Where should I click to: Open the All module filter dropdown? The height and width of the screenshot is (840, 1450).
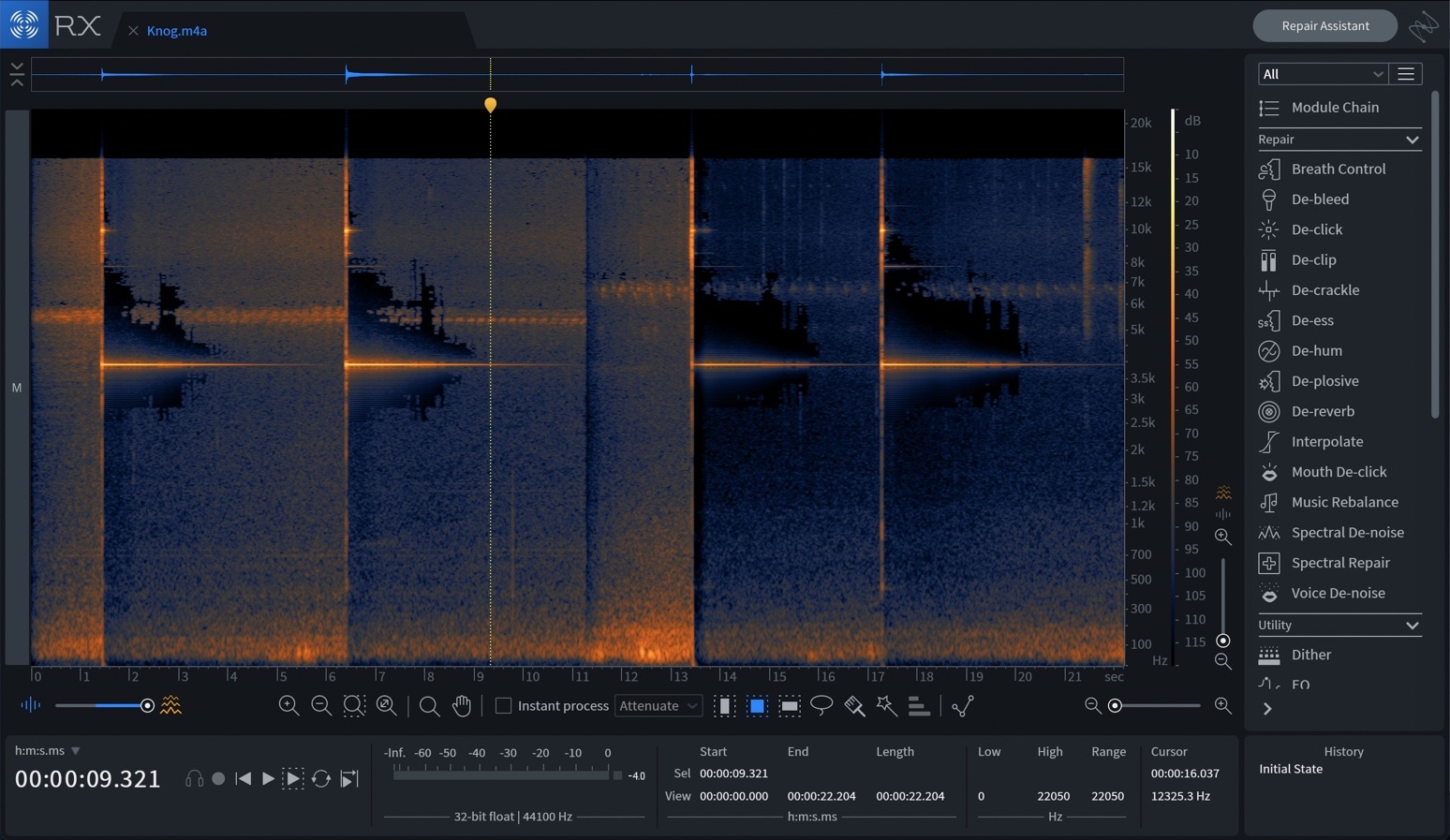coord(1322,74)
